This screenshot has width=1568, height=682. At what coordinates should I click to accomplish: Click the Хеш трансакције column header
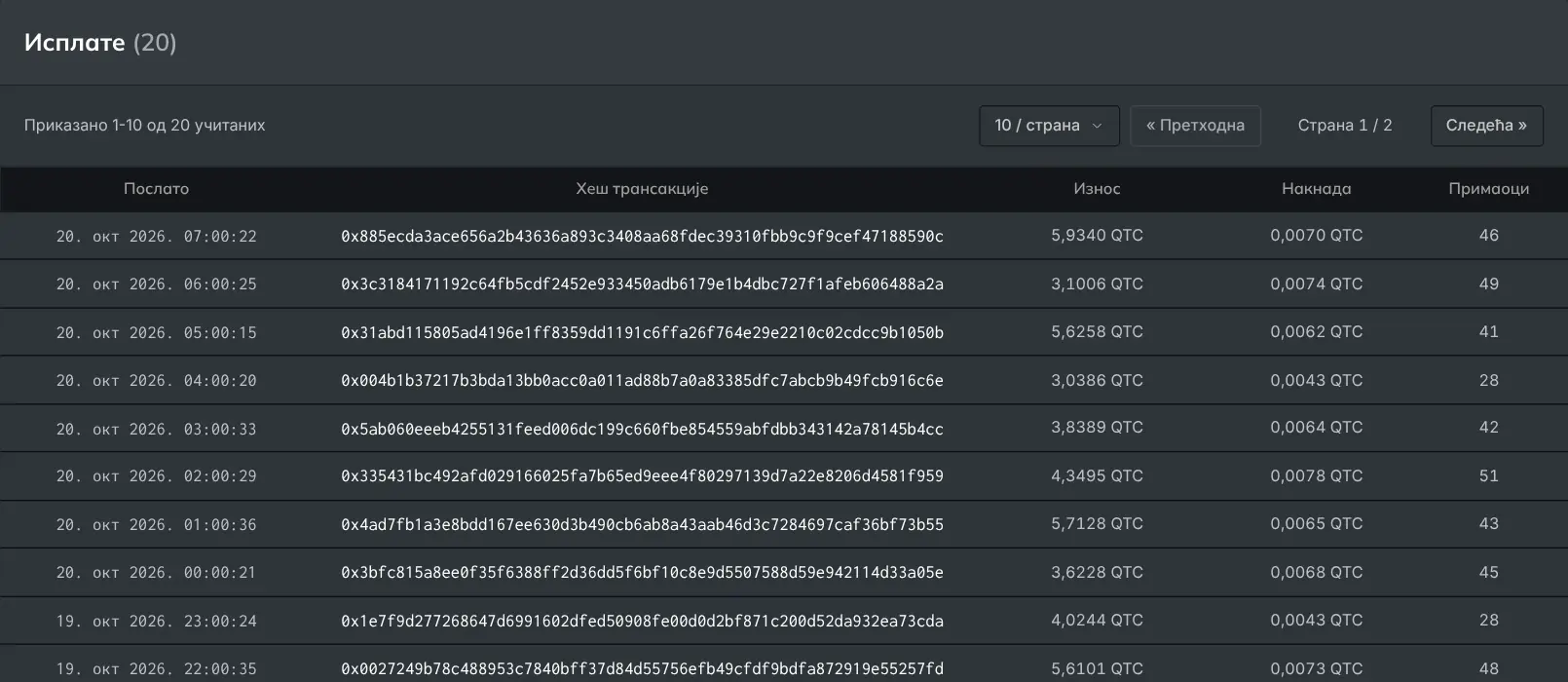[x=642, y=189]
